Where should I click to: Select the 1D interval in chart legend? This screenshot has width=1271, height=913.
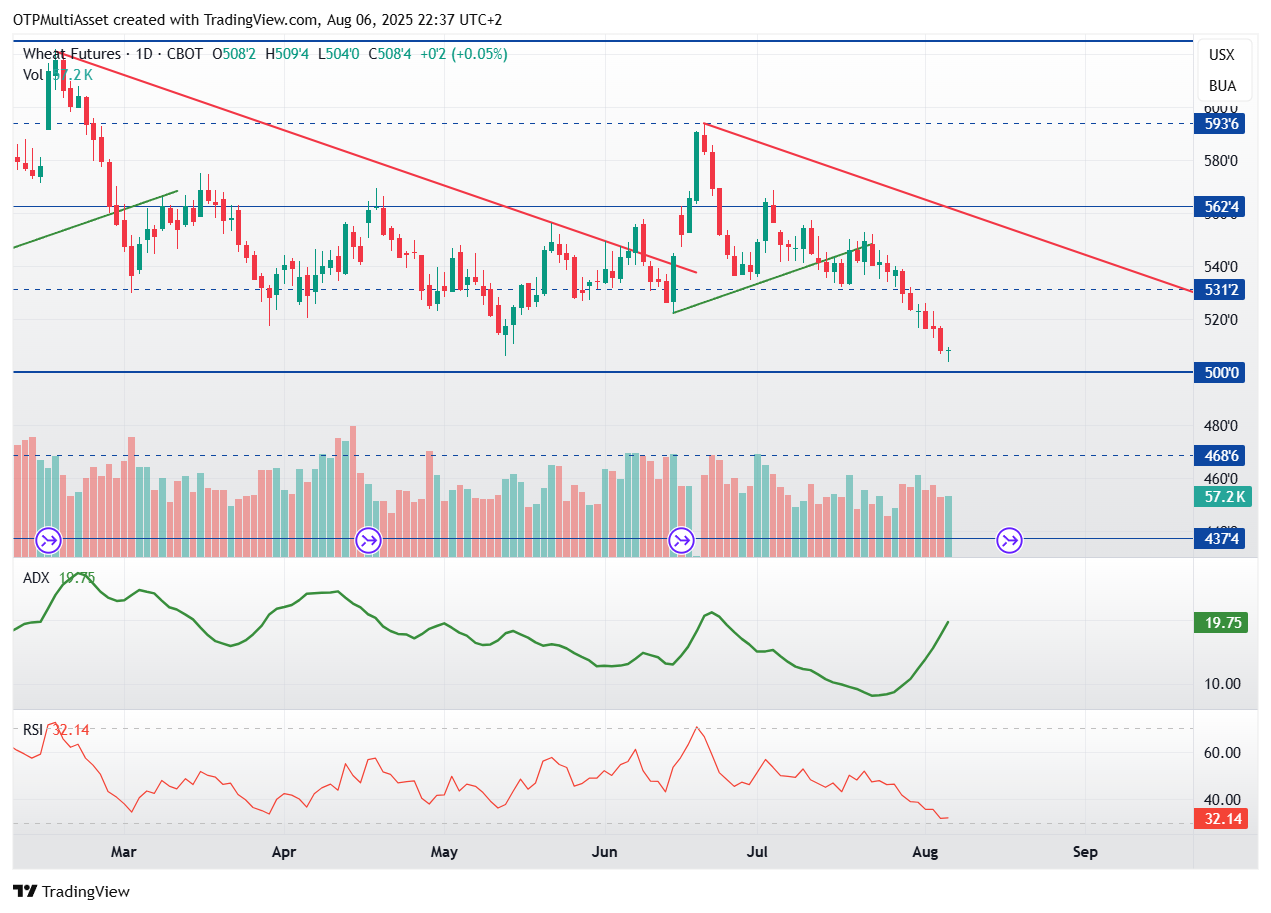point(145,54)
